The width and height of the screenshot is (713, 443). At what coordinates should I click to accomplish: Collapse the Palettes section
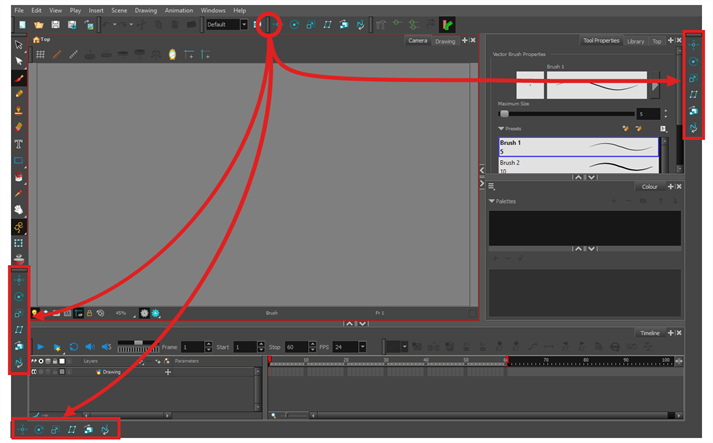tap(493, 201)
